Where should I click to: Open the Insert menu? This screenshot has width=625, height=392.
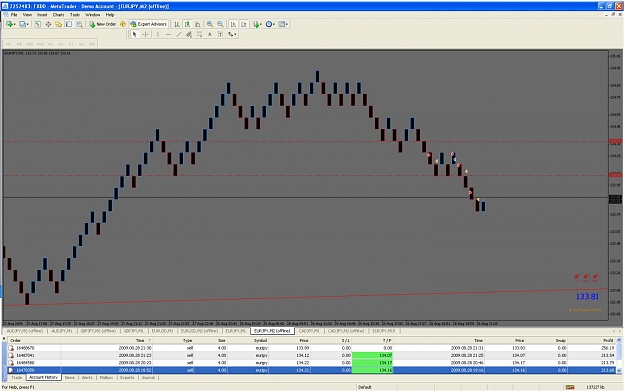click(42, 15)
